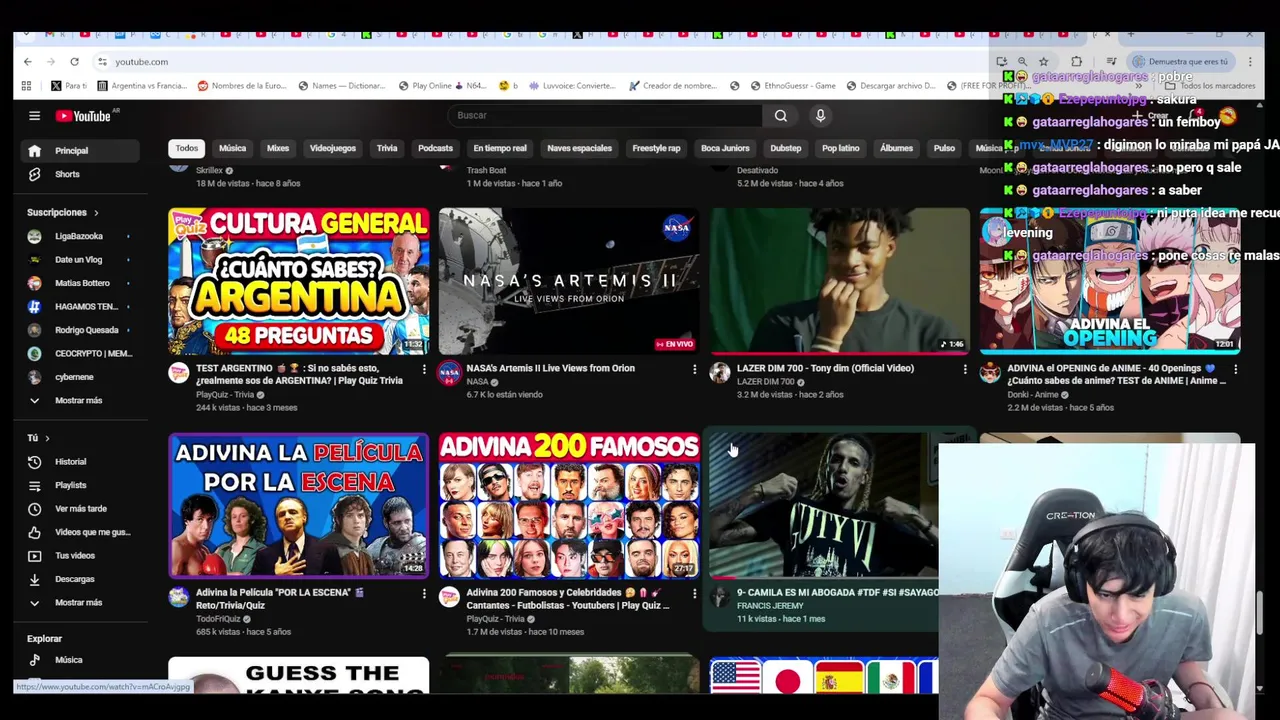Viewport: 1280px width, 720px height.
Task: Select the Álbumes chip
Action: [x=896, y=148]
